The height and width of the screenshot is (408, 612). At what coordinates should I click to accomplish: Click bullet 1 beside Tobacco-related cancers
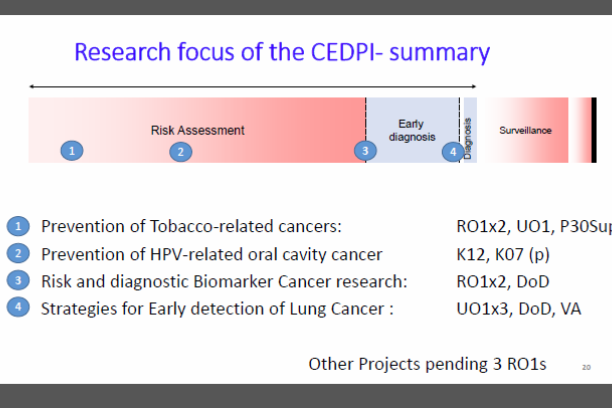point(20,226)
